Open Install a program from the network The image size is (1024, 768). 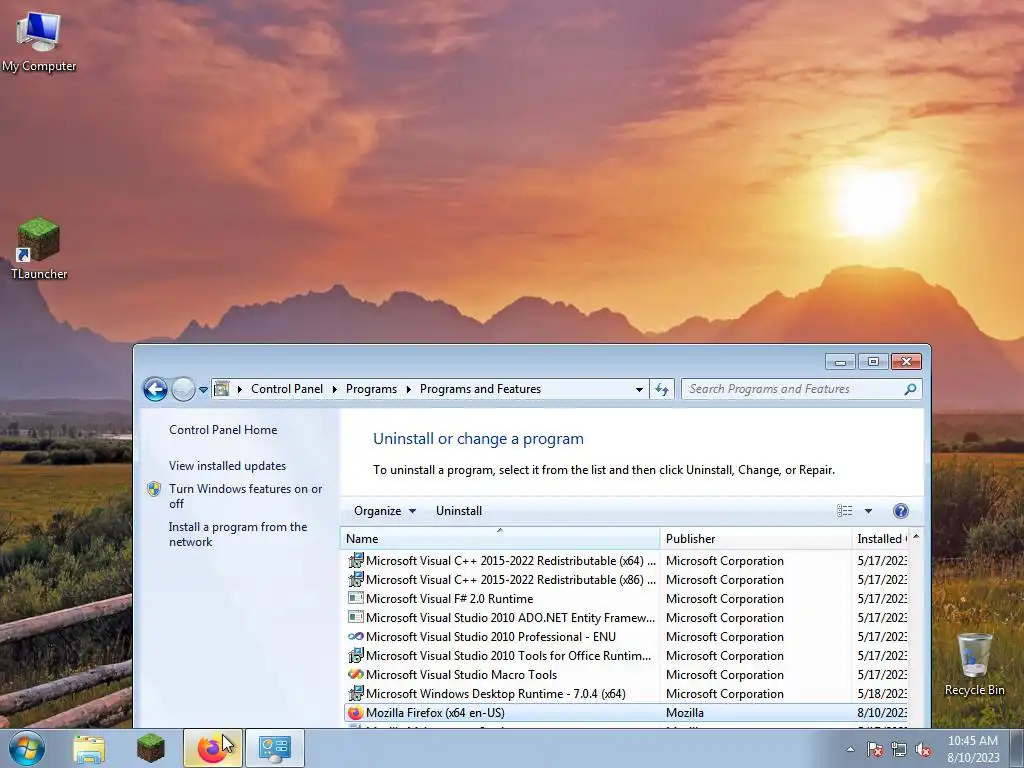coord(238,534)
